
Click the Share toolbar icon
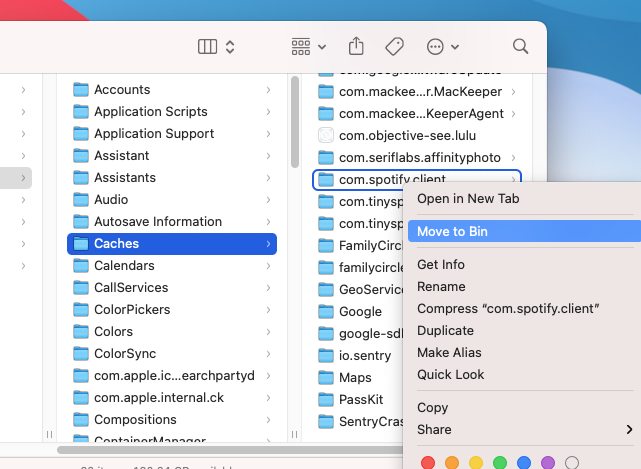(356, 46)
